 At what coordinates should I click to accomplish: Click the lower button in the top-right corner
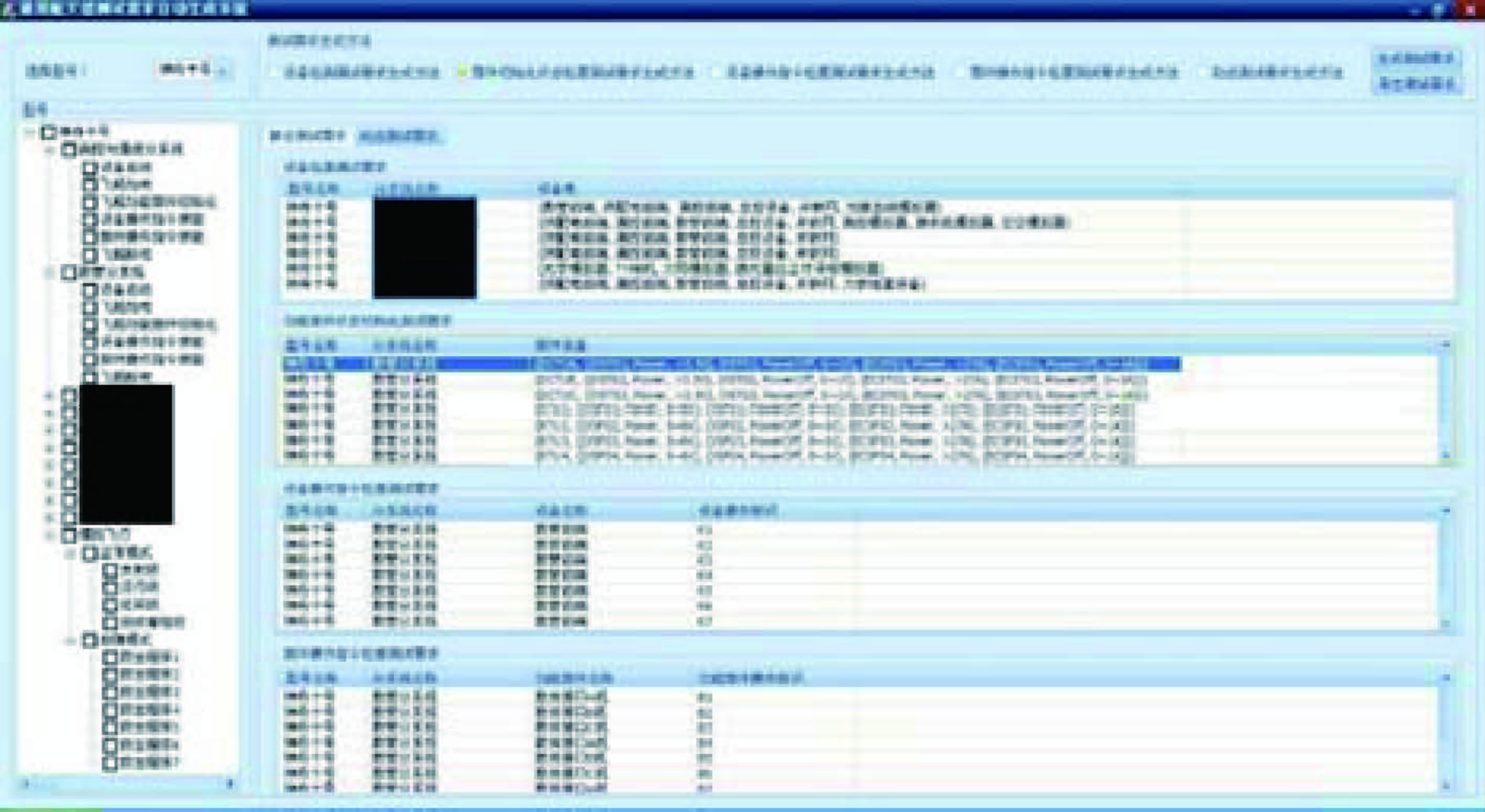[x=1416, y=84]
